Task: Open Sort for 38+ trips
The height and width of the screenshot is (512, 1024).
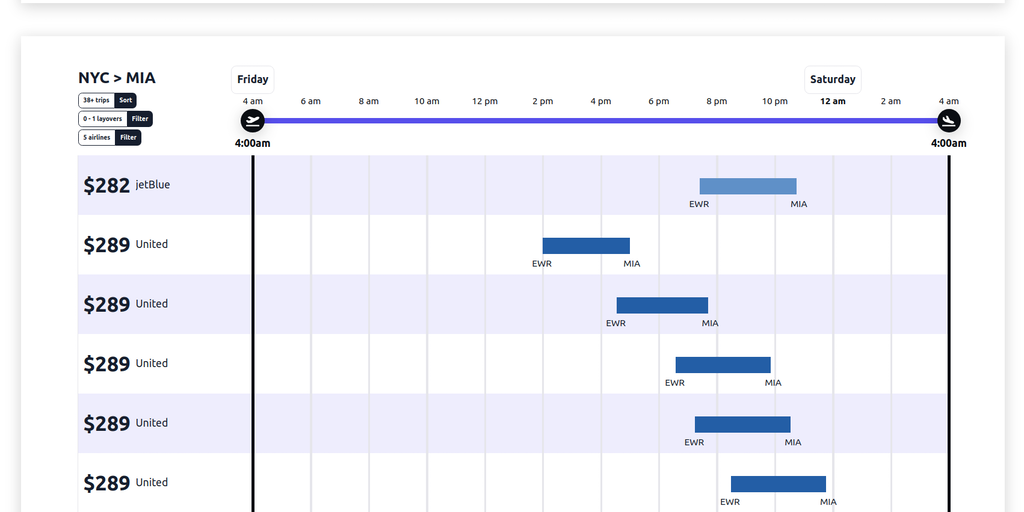Action: click(x=125, y=100)
